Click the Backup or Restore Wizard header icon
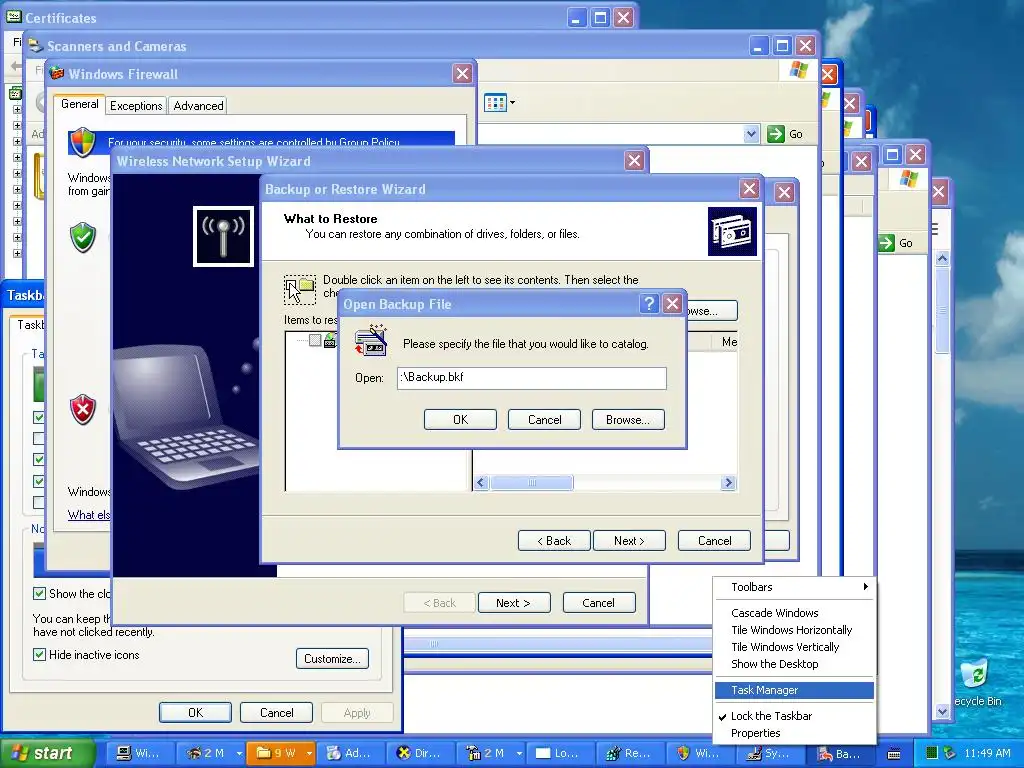 732,232
